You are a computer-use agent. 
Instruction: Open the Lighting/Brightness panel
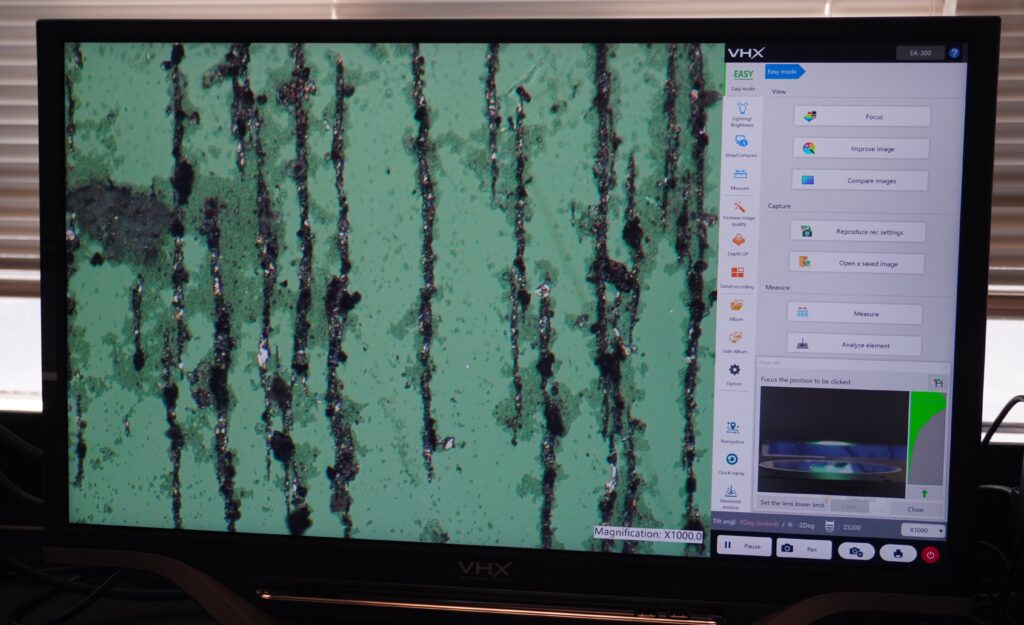pyautogui.click(x=743, y=113)
